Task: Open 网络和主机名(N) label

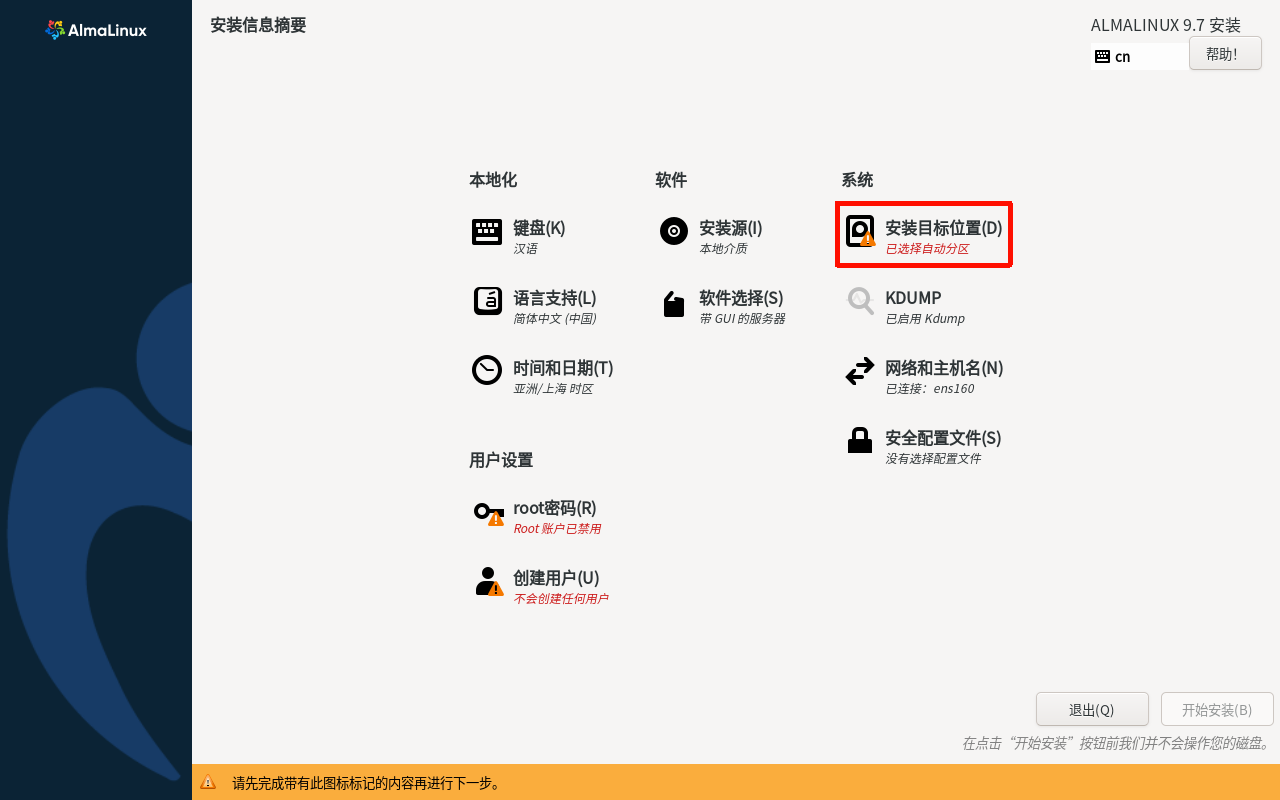Action: coord(944,368)
